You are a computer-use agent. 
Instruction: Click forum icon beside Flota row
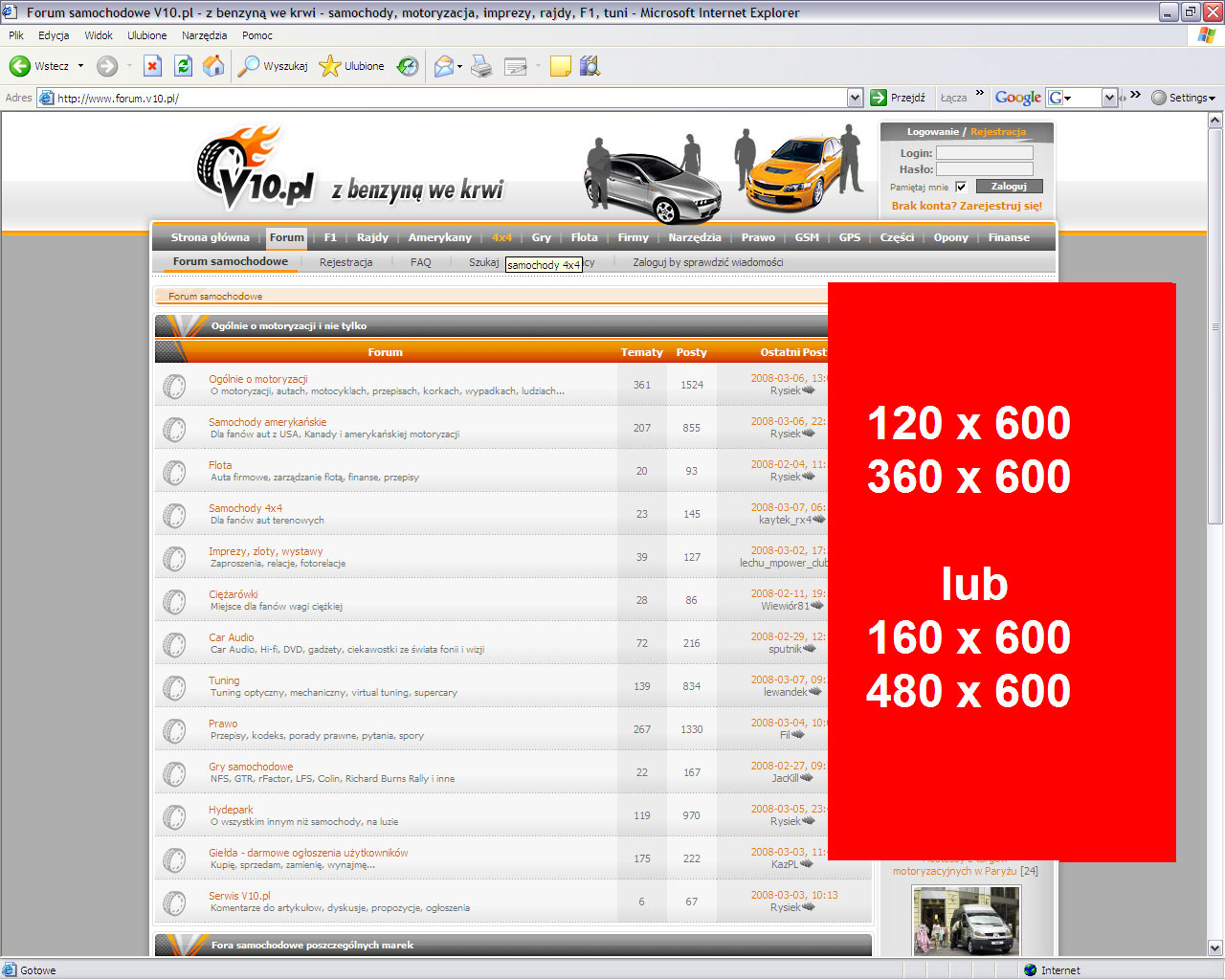[x=174, y=472]
